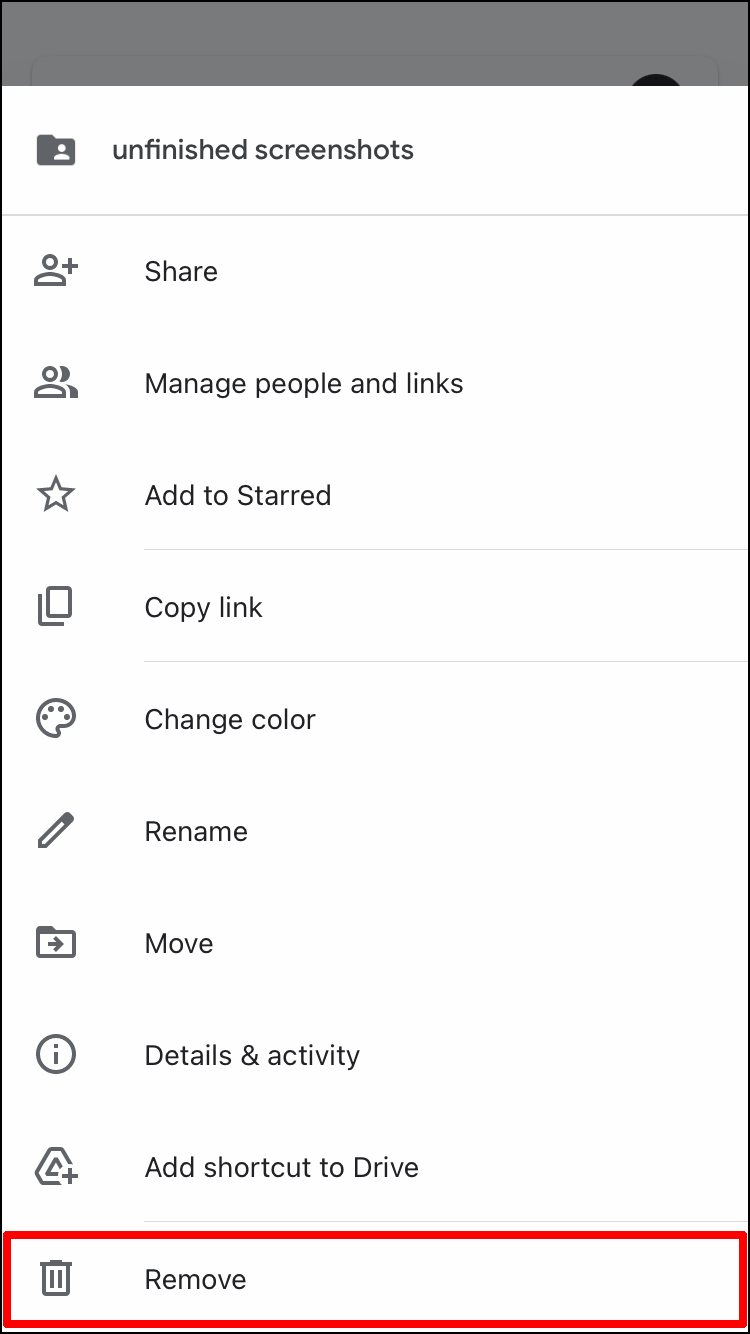Viewport: 750px width, 1334px height.
Task: Tap the star outline icon
Action: [x=56, y=495]
